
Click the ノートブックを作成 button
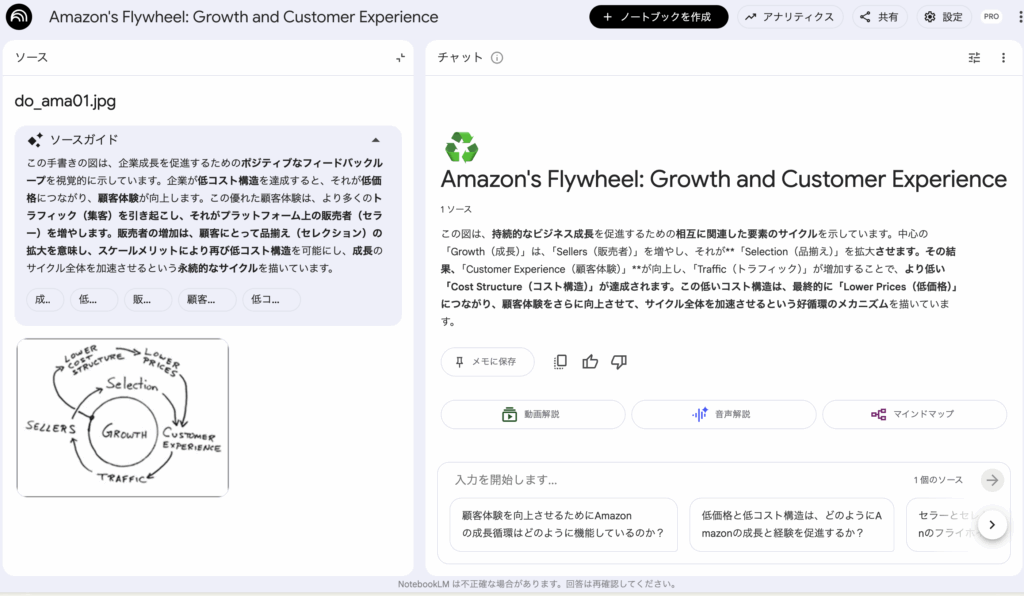[658, 17]
